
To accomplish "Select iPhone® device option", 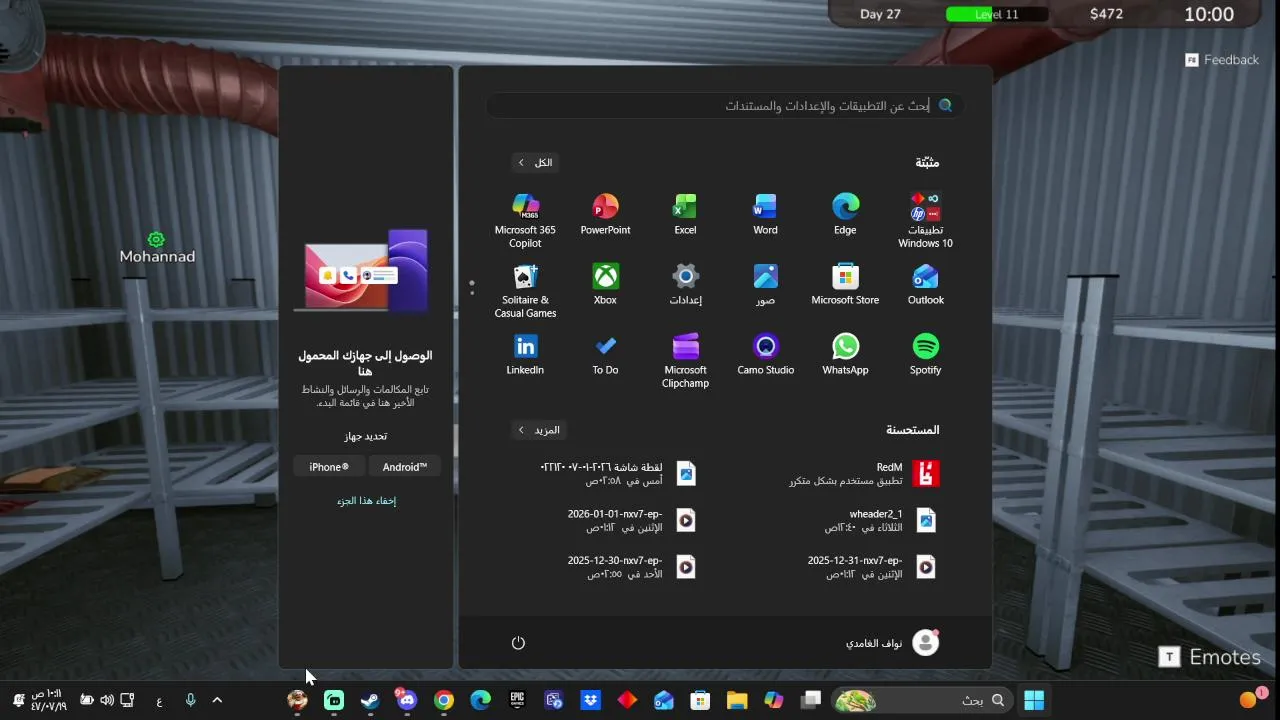I will [329, 467].
